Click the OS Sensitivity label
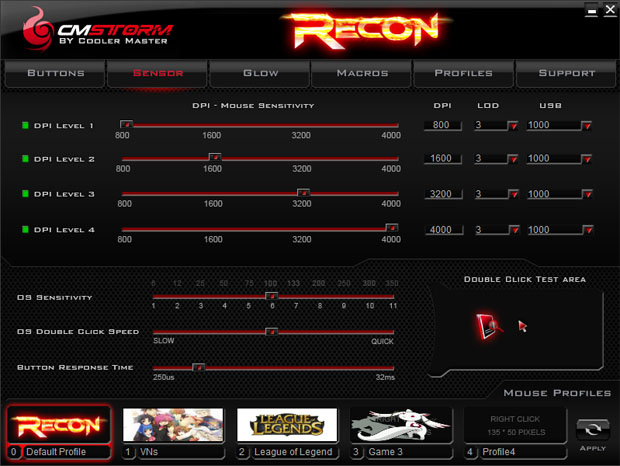The width and height of the screenshot is (620, 466). [55, 297]
